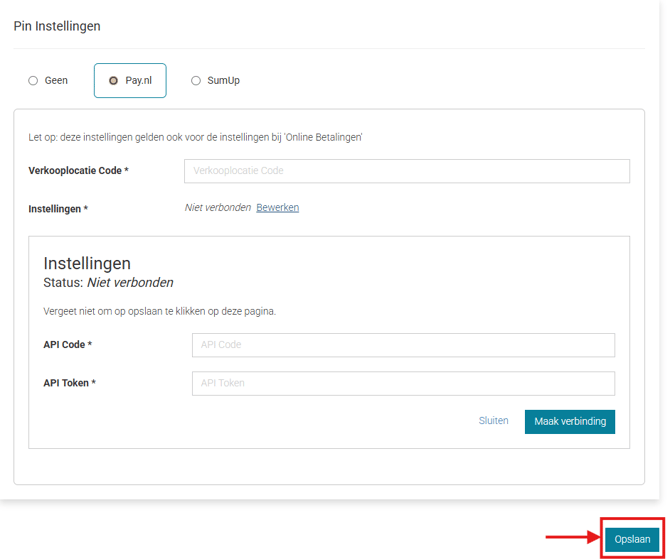Click the large Instellingen panel heading
Viewport: 670px width, 559px height.
point(87,264)
